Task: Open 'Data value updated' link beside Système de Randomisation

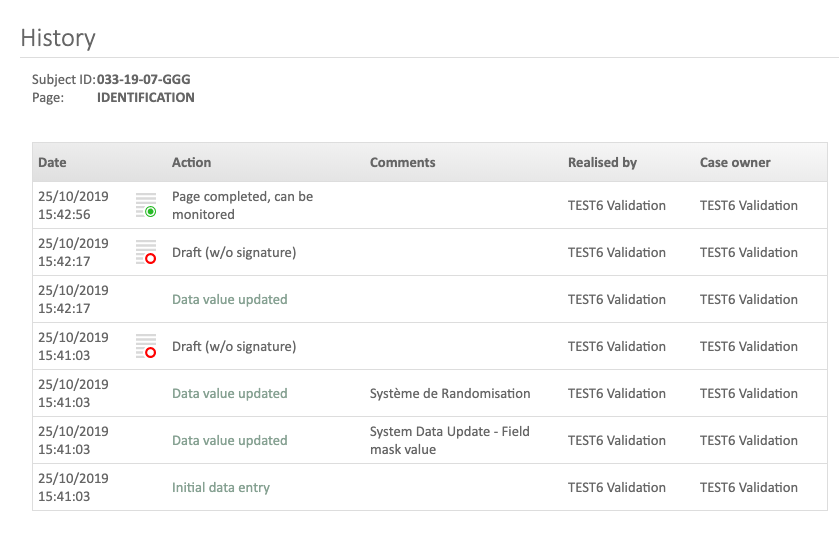Action: 229,393
